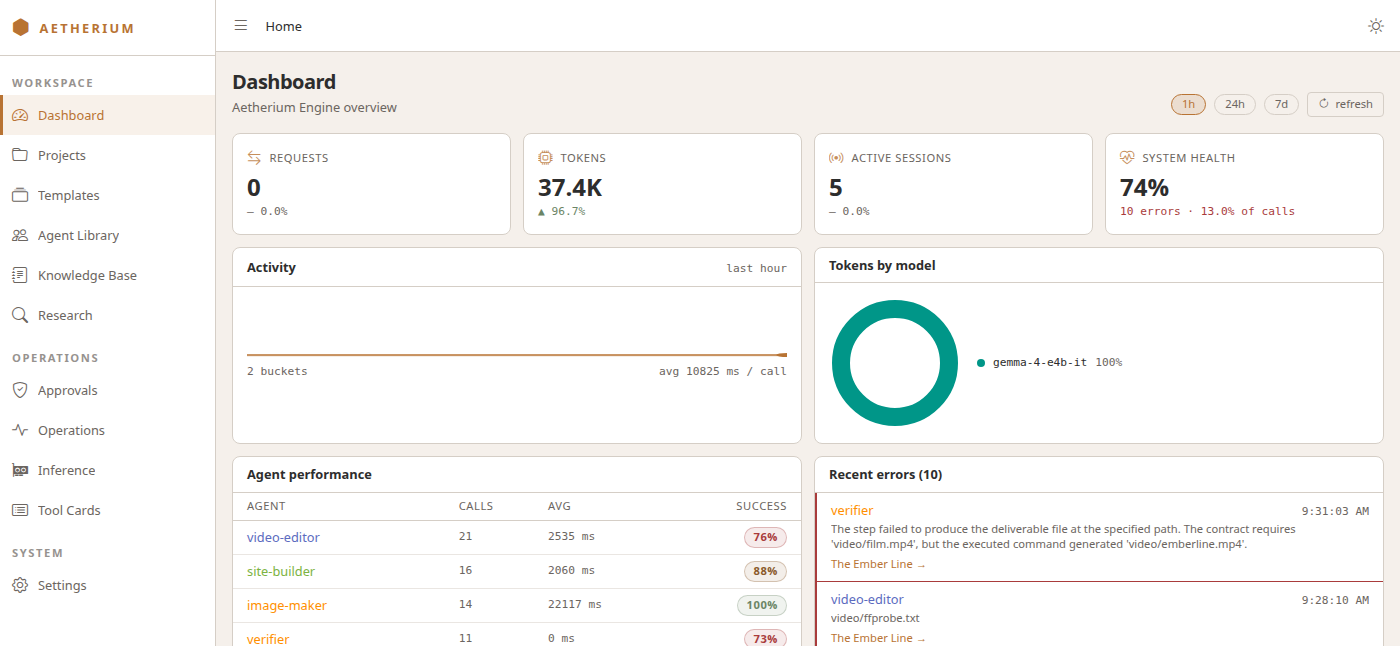
Task: Click the refresh button
Action: (x=1345, y=104)
